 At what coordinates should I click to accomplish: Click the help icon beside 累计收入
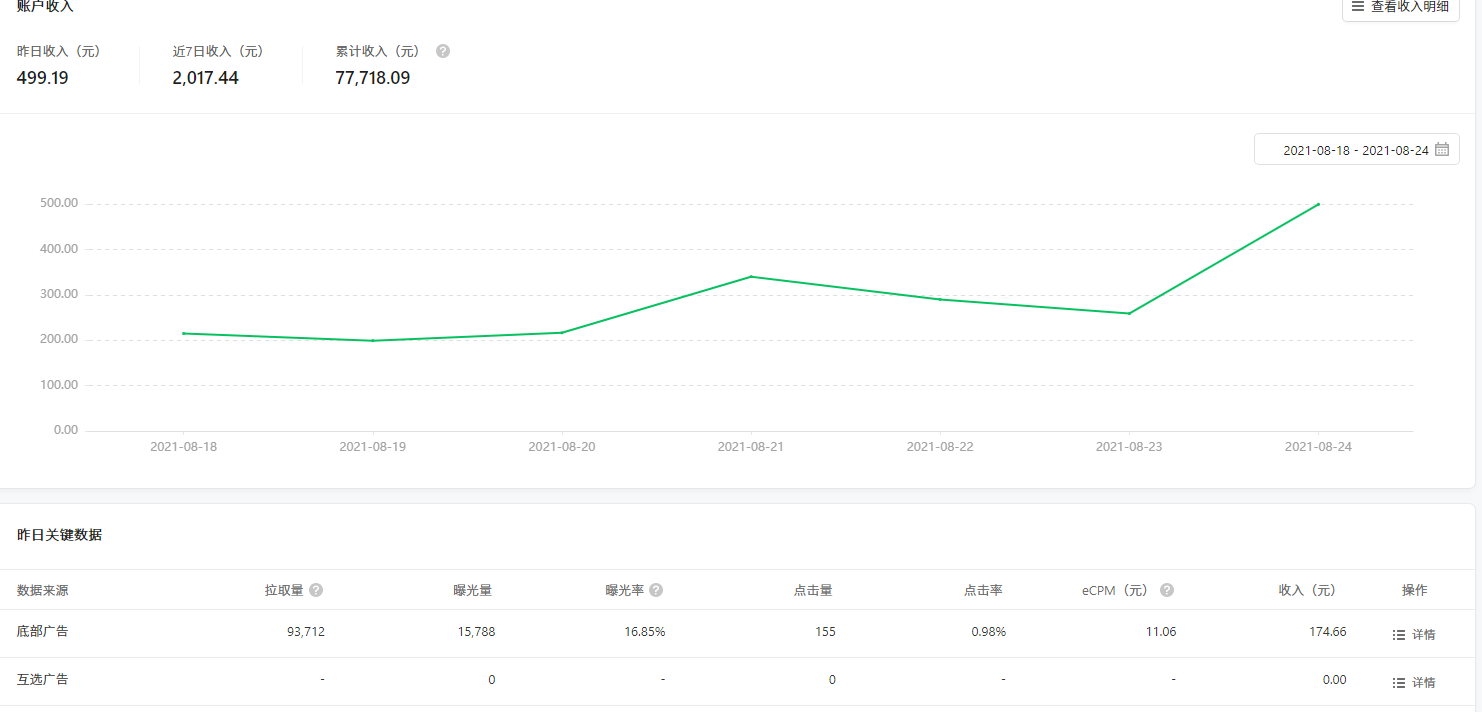pos(443,51)
